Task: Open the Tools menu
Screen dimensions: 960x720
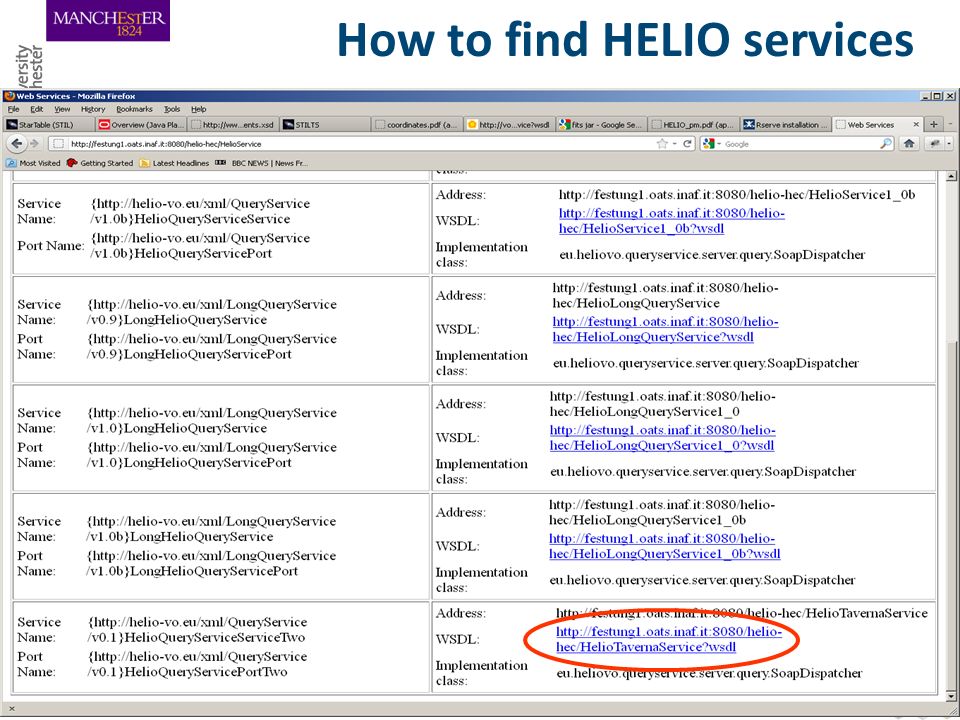Action: (172, 109)
